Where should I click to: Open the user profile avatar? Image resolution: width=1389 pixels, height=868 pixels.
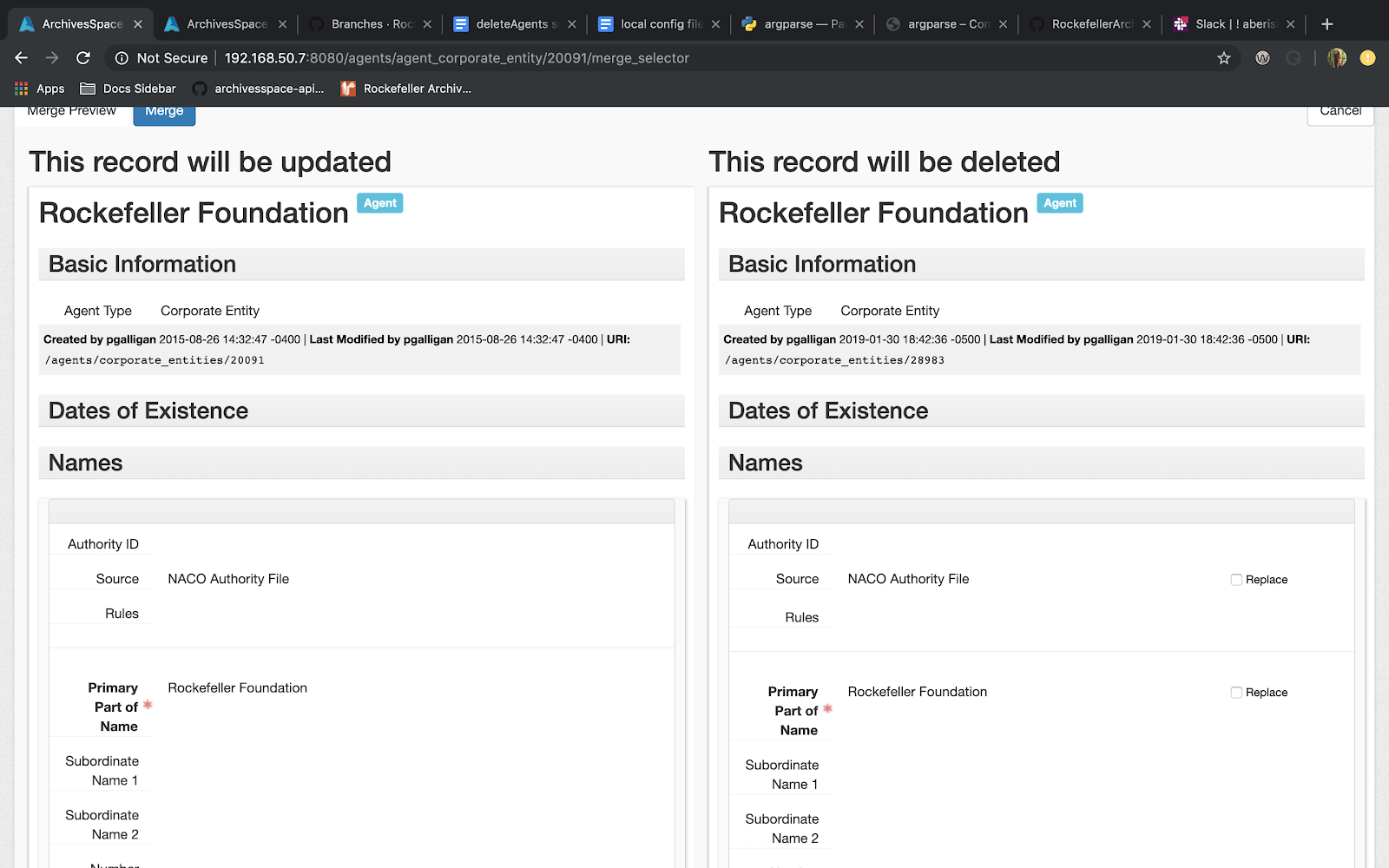pyautogui.click(x=1337, y=58)
